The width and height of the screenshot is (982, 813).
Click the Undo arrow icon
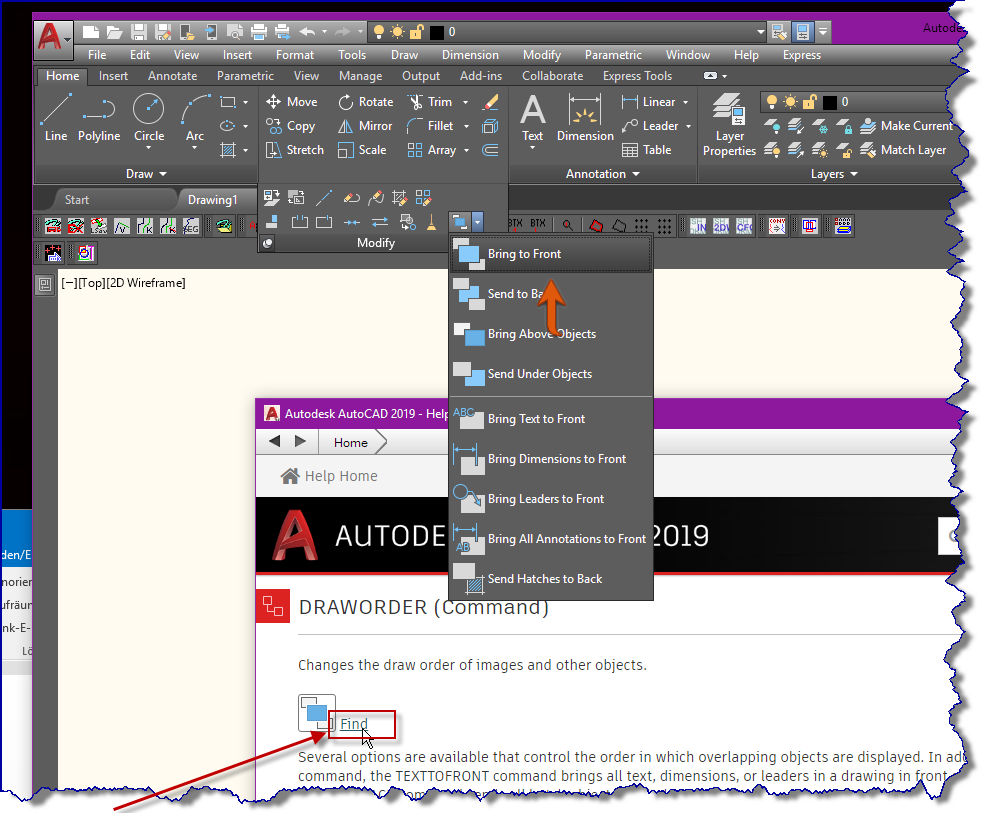coord(307,31)
